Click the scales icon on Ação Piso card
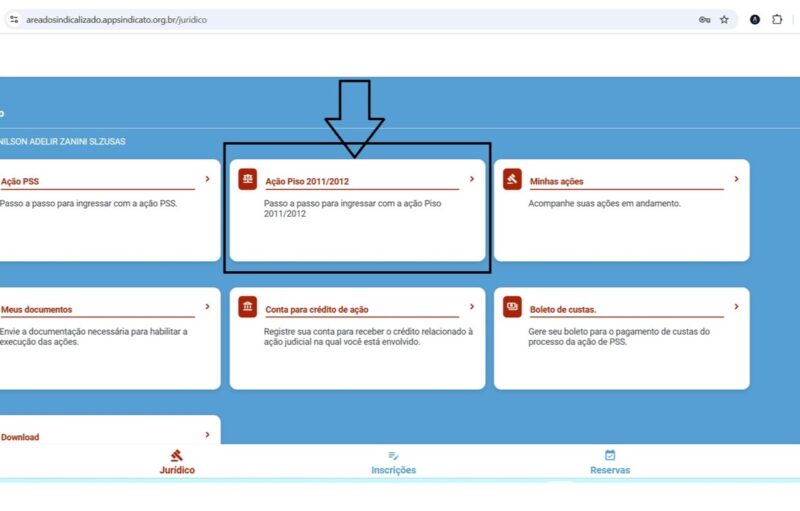 [248, 180]
